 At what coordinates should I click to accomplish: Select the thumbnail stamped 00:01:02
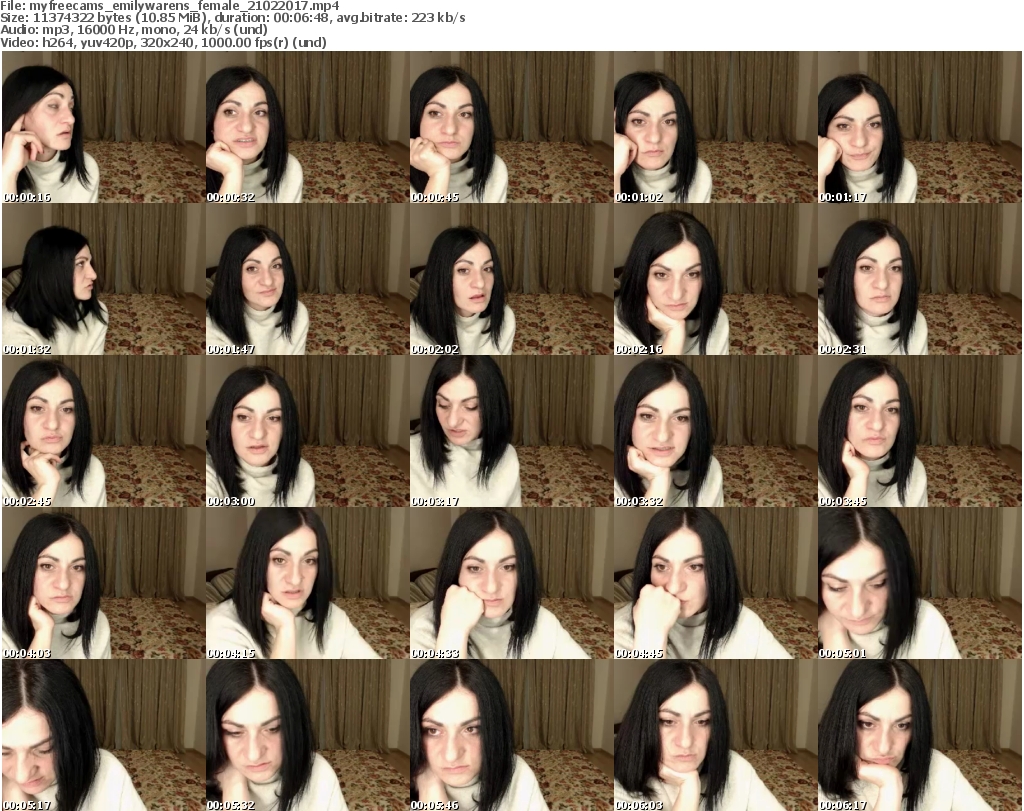[x=715, y=127]
